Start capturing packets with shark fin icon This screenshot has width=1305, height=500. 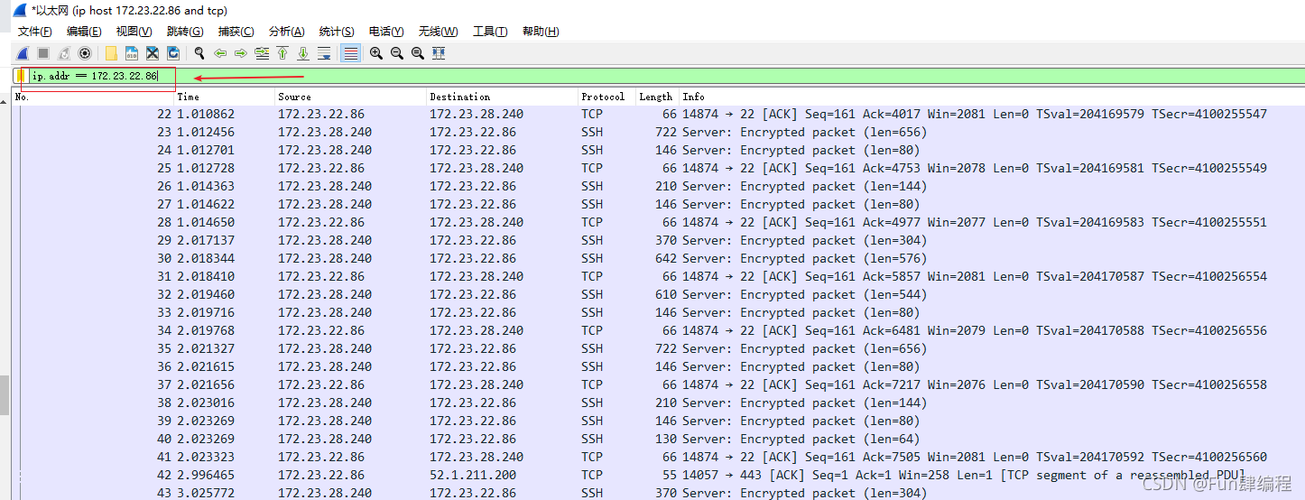[22, 53]
